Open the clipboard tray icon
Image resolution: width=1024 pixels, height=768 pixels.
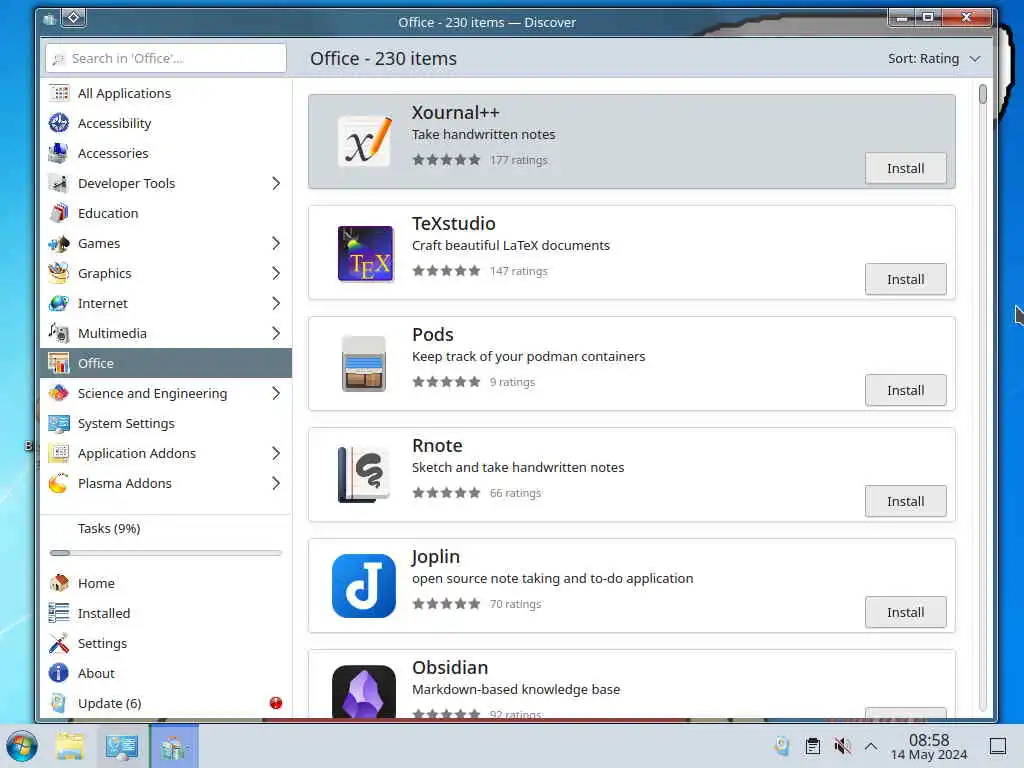812,746
